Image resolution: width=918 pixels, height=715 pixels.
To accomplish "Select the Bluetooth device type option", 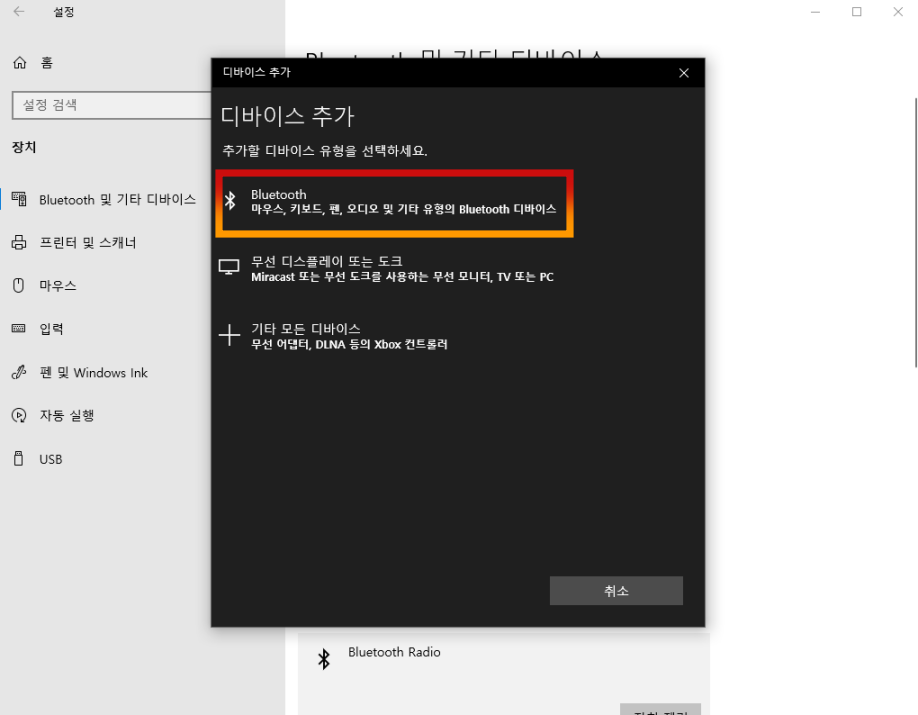I will tap(394, 203).
